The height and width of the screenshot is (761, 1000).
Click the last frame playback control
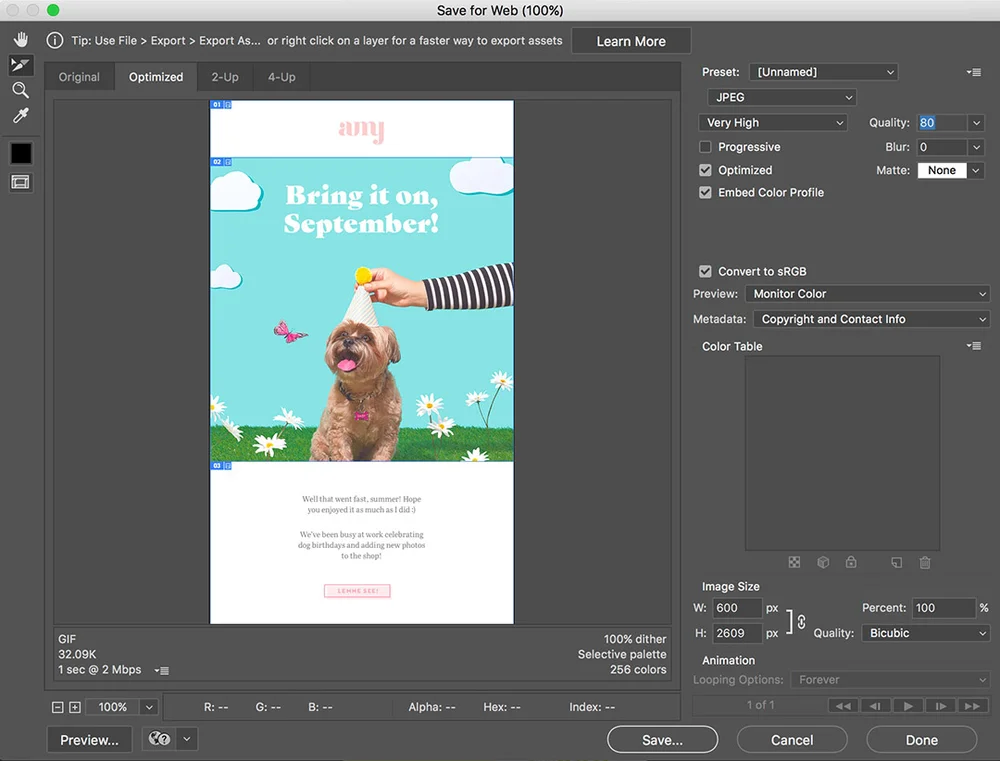(972, 705)
